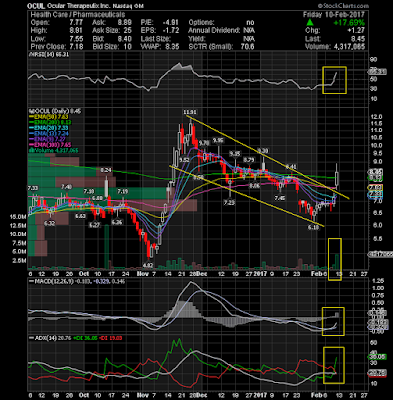
Task: Click the Volume 4,317,065 legend entry
Action: click(55, 151)
